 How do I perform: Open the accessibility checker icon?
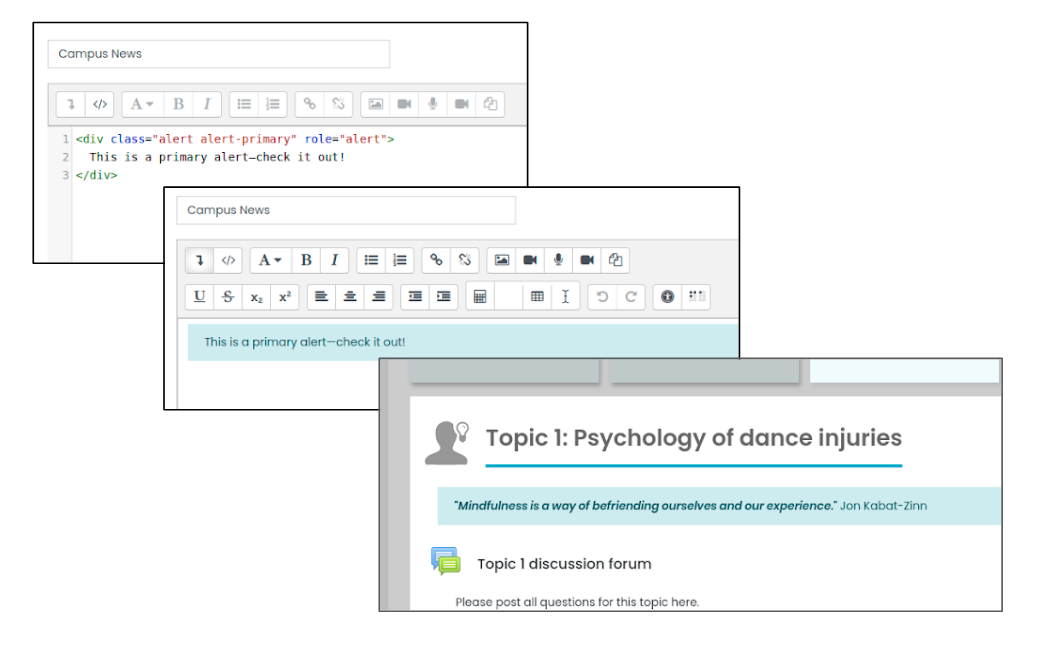667,297
